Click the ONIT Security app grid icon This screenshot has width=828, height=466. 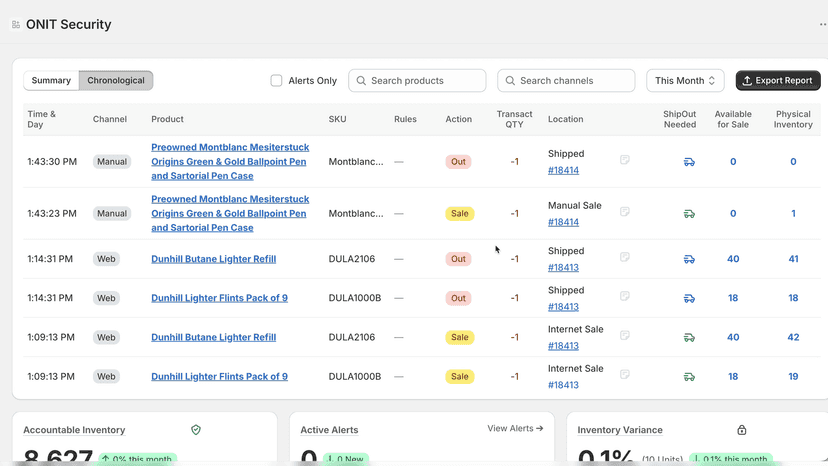click(x=16, y=25)
